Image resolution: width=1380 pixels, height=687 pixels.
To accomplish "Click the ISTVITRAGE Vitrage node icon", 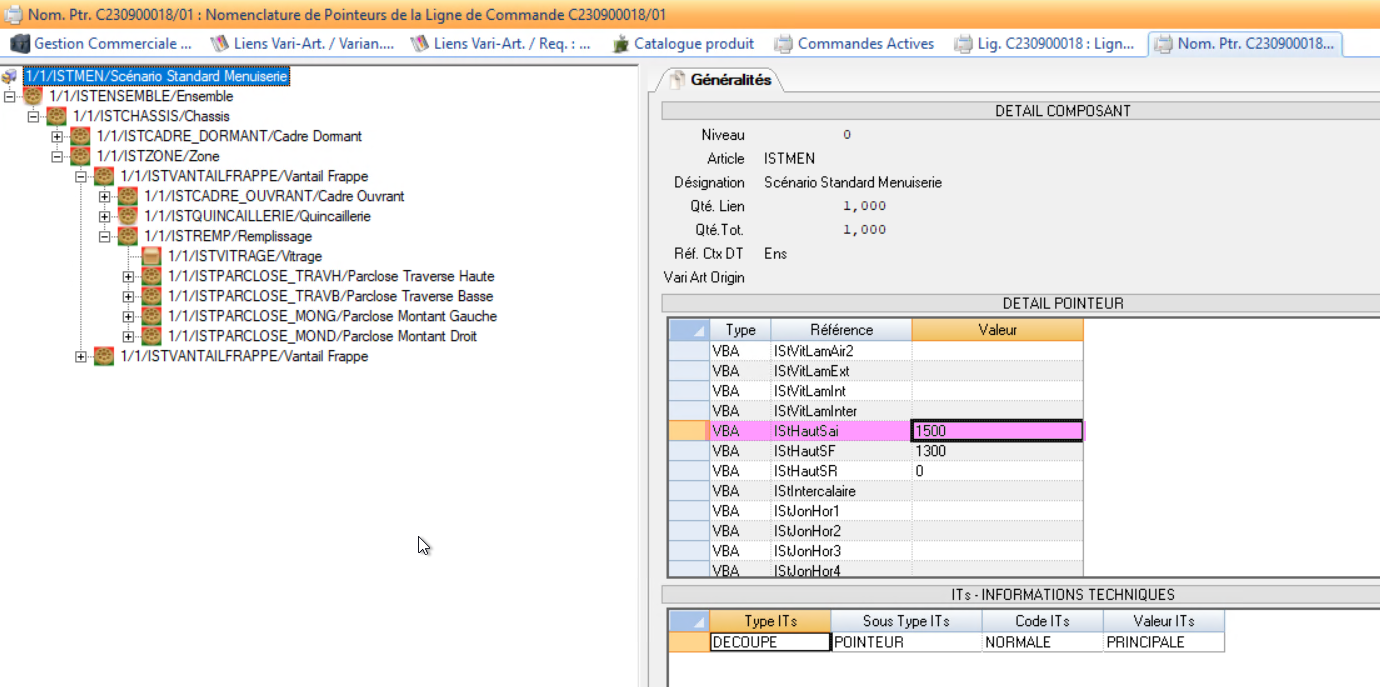I will tap(152, 257).
